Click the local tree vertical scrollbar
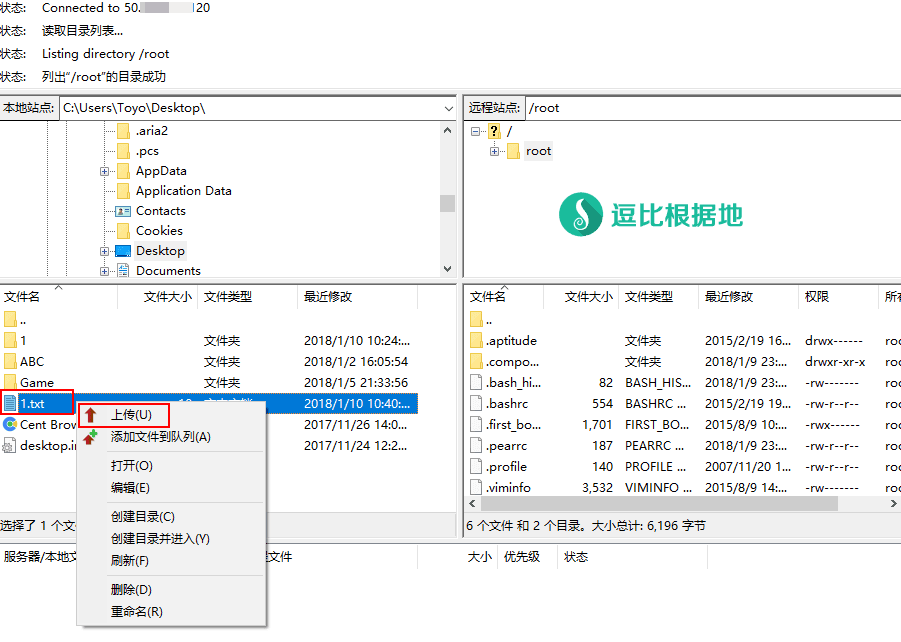The width and height of the screenshot is (901, 642). [447, 203]
